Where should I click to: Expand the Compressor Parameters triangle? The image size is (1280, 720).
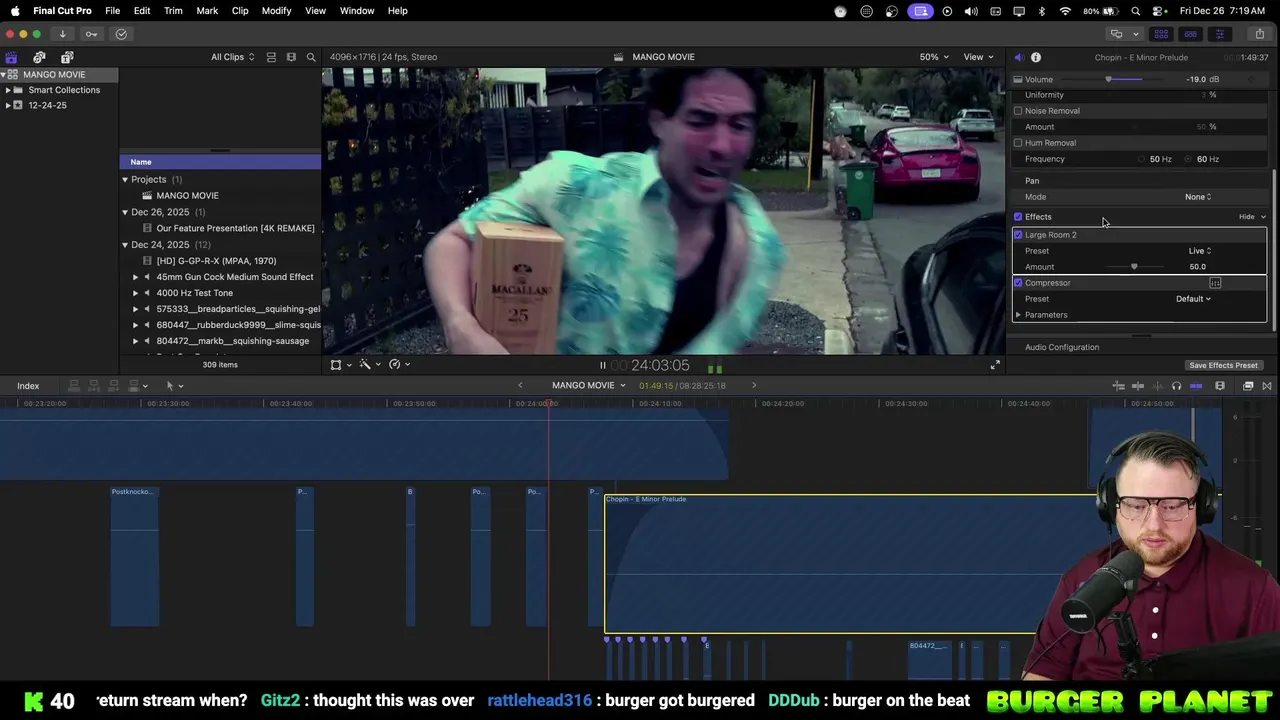[x=1018, y=315]
